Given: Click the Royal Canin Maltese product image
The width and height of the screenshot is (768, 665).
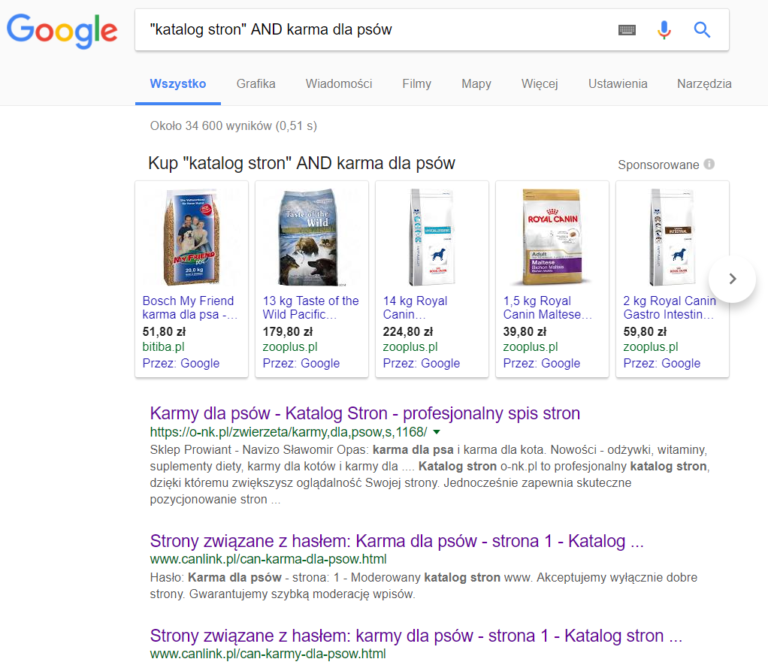Looking at the screenshot, I should click(552, 237).
